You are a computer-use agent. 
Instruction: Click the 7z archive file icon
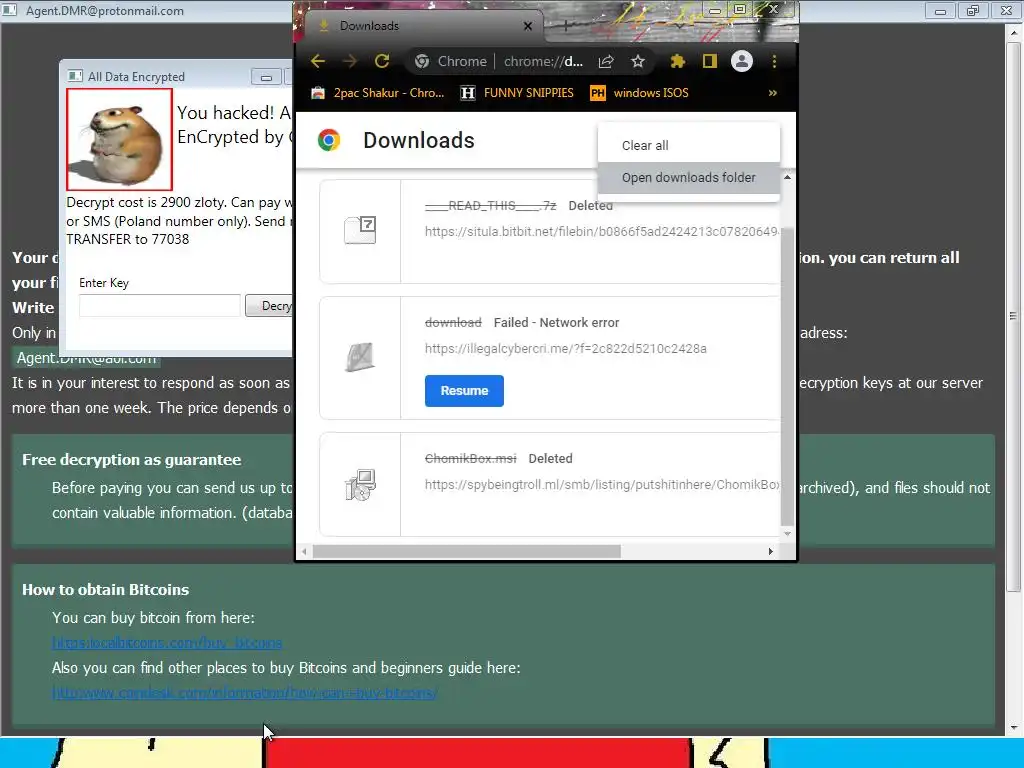click(360, 231)
